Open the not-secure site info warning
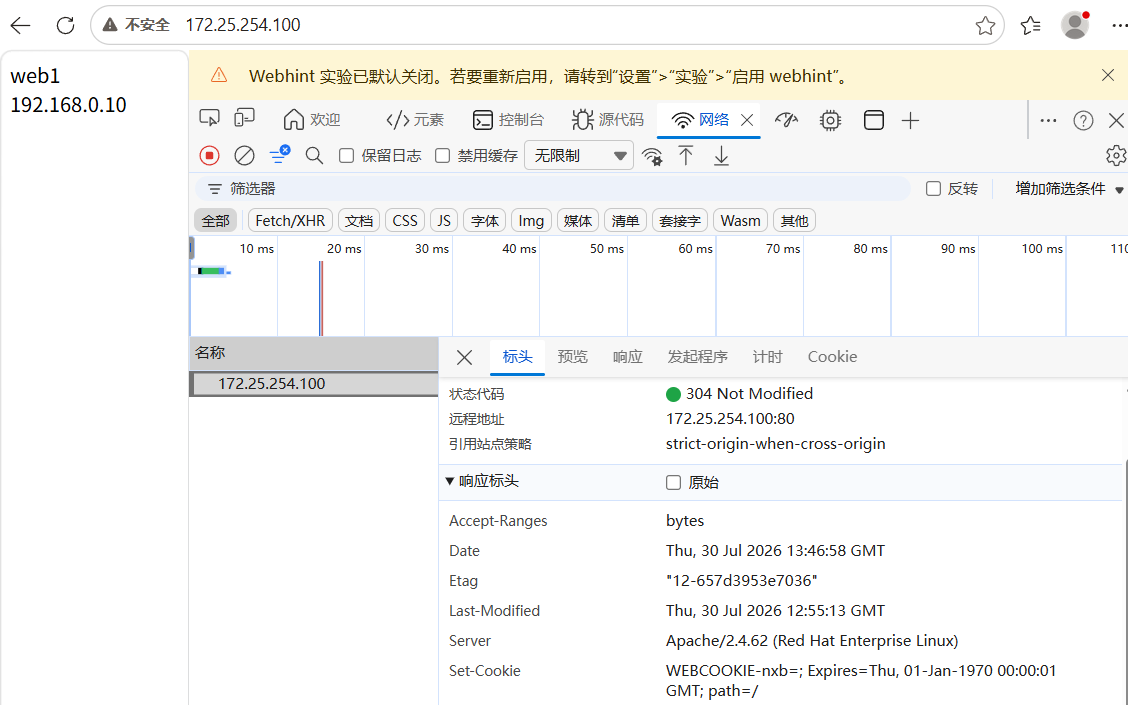 [x=136, y=25]
